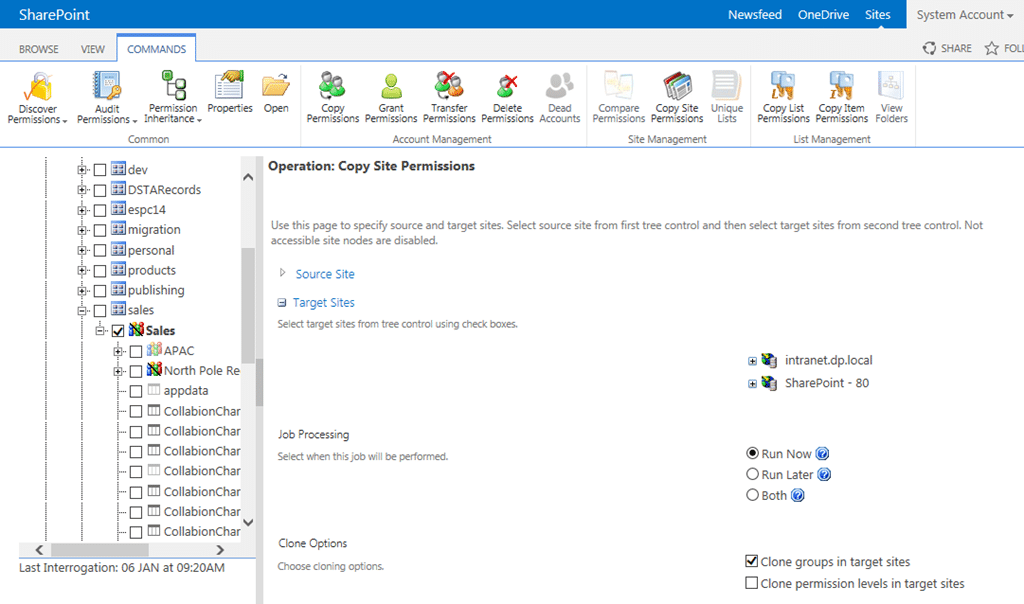Click the intranet.dp.local web app icon

(x=769, y=360)
